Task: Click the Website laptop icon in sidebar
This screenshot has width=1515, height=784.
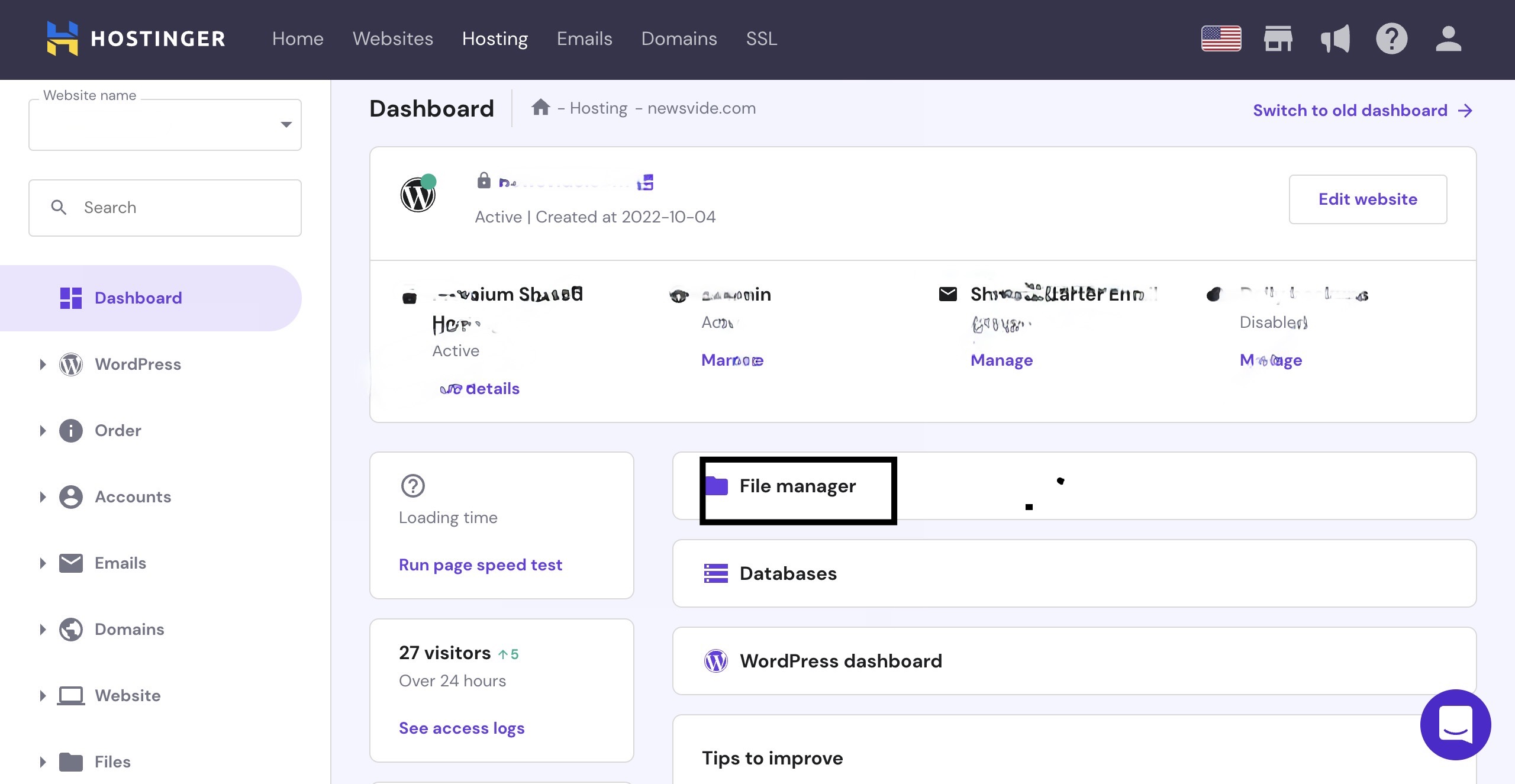Action: point(71,696)
